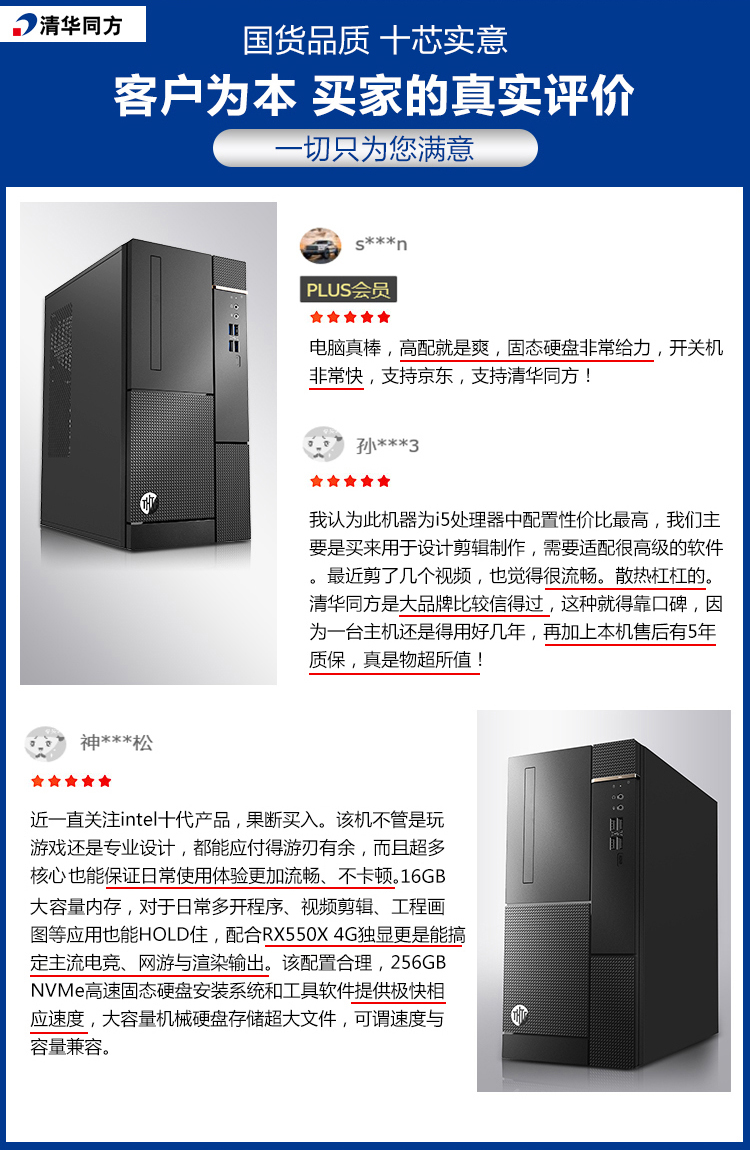The height and width of the screenshot is (1150, 750).
Task: Click the dog avatar of 孙***3
Action: point(323,444)
